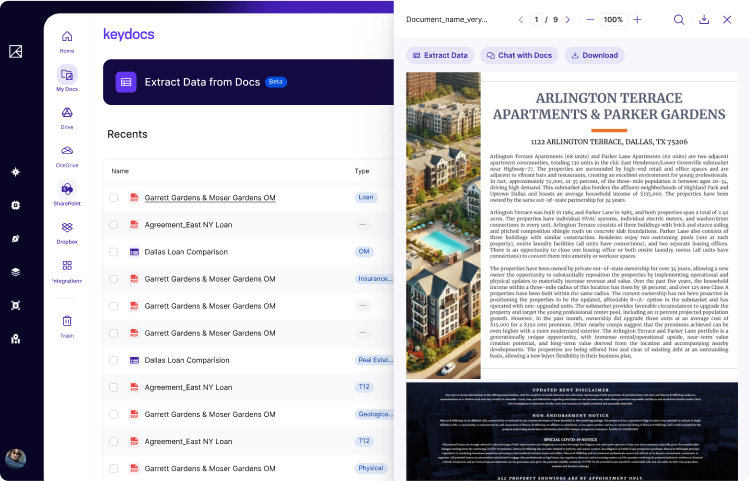Open My Docs section
Viewport: 750px width, 481px height.
67,75
